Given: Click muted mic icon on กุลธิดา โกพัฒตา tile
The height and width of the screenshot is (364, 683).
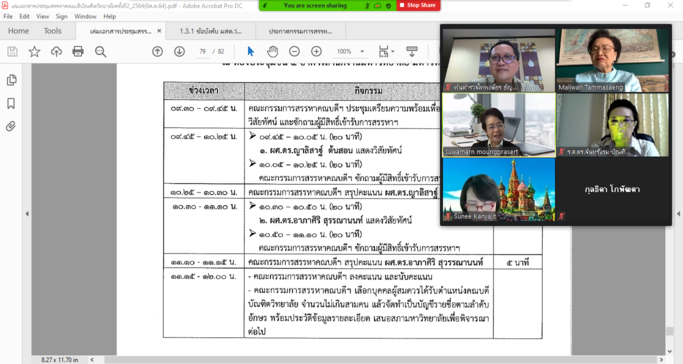Looking at the screenshot, I should [562, 216].
